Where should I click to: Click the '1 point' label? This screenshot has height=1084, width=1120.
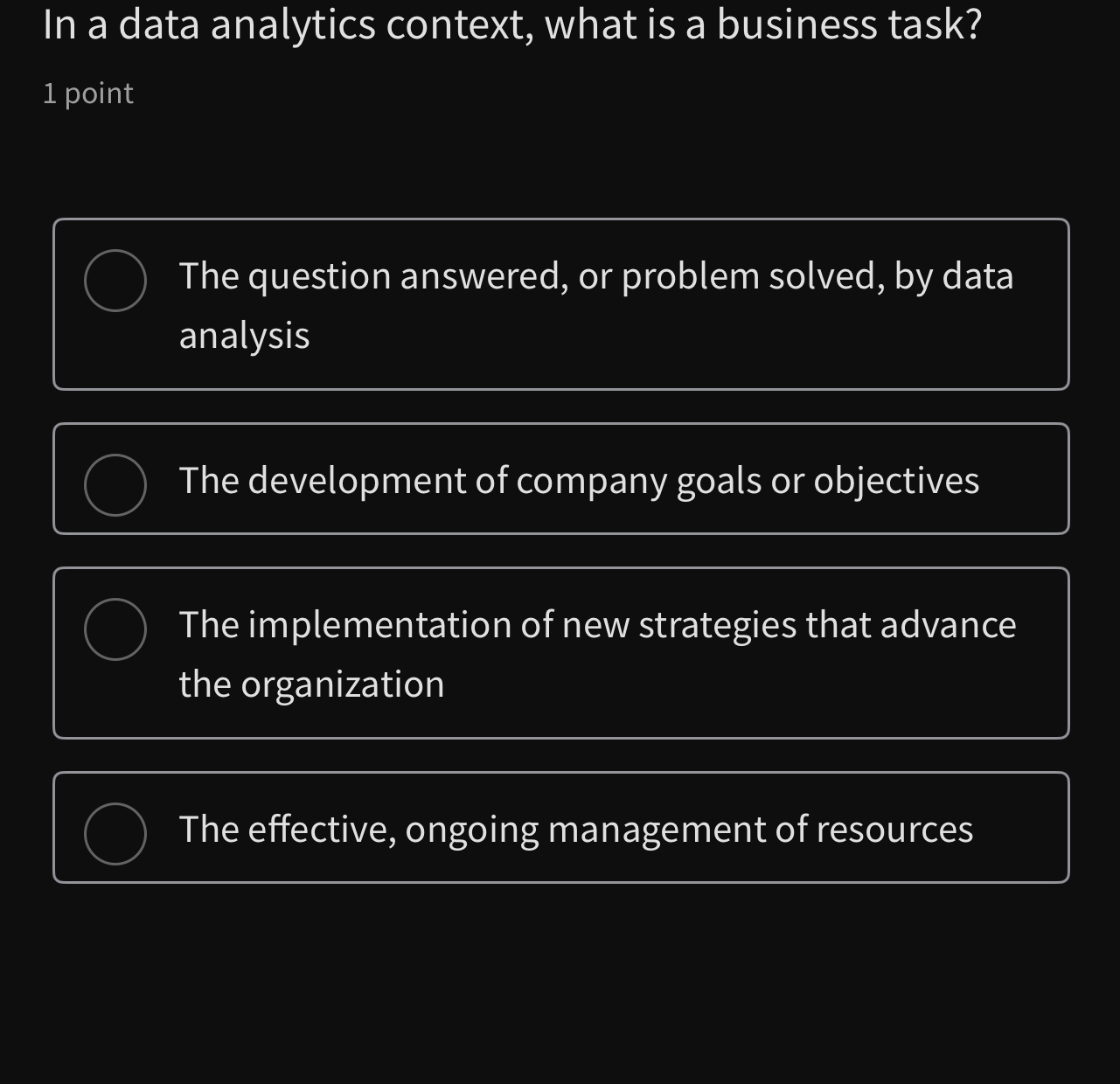[87, 92]
